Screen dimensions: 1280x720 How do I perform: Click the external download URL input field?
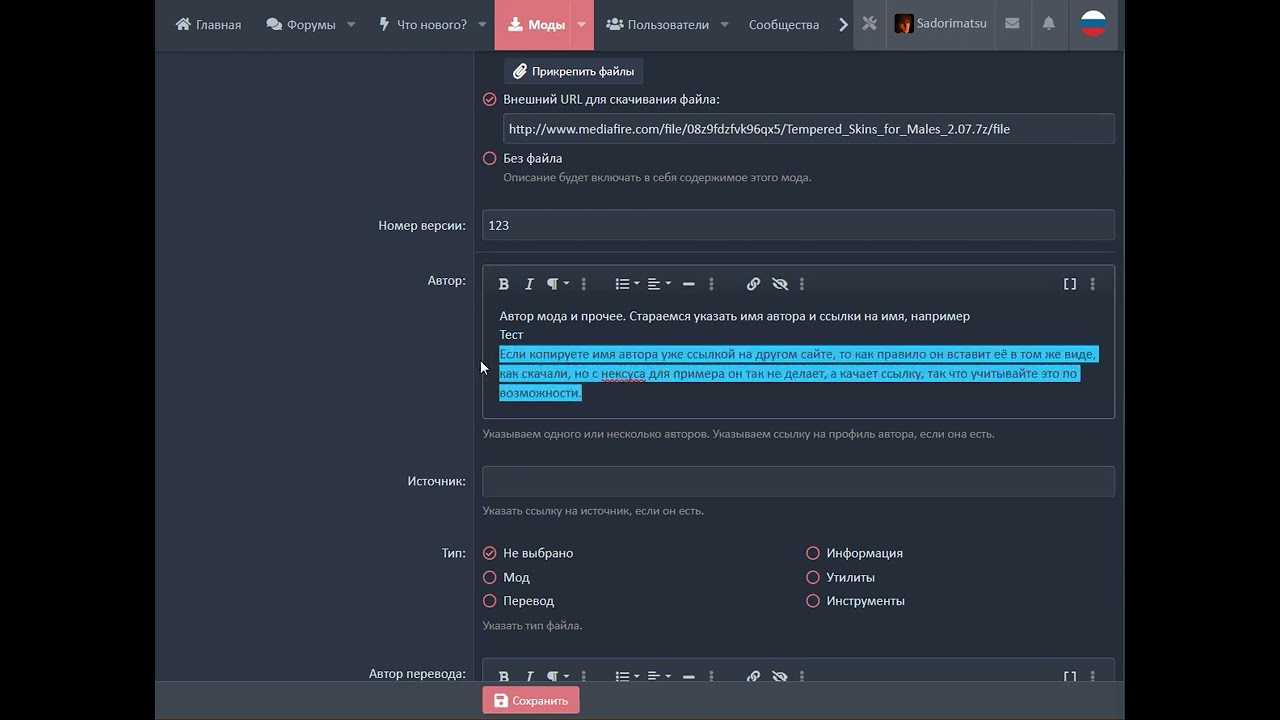point(808,129)
